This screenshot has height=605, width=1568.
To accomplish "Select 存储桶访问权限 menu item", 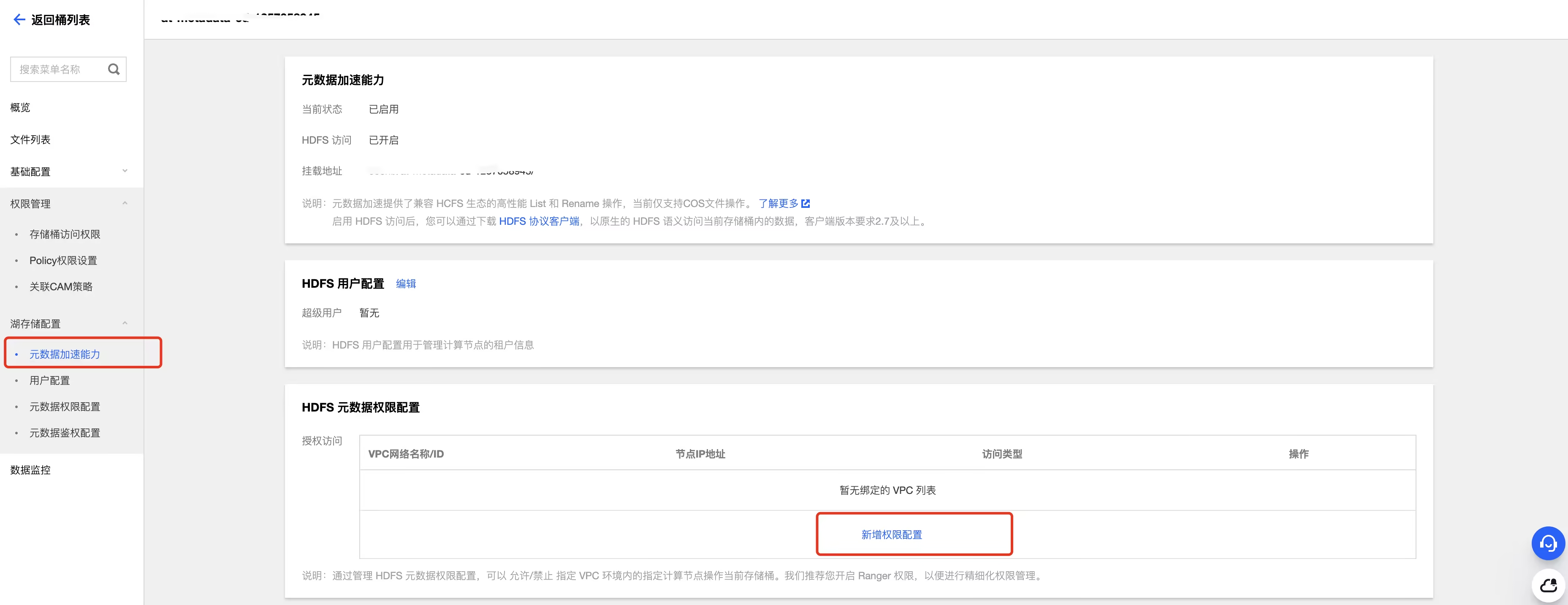I will 65,234.
